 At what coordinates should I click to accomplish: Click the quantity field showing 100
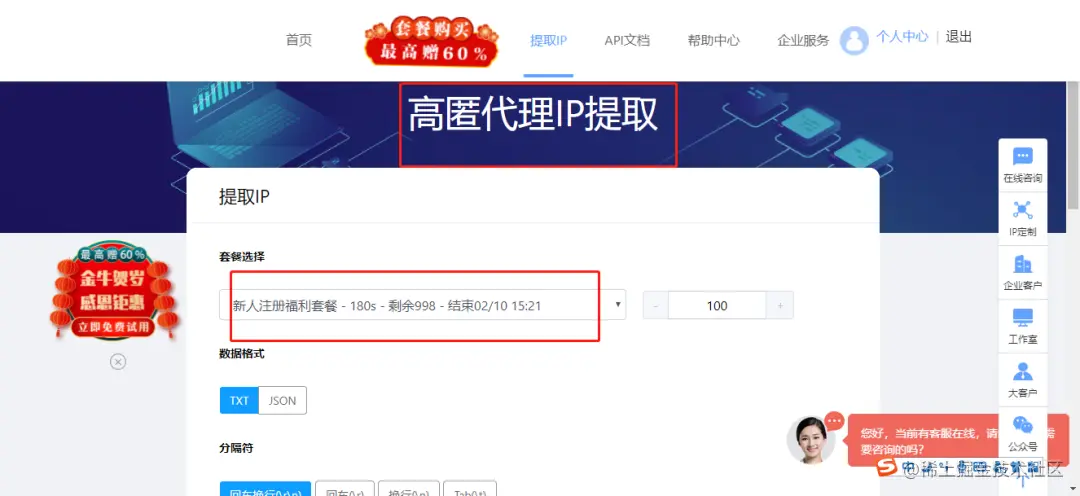tap(717, 305)
